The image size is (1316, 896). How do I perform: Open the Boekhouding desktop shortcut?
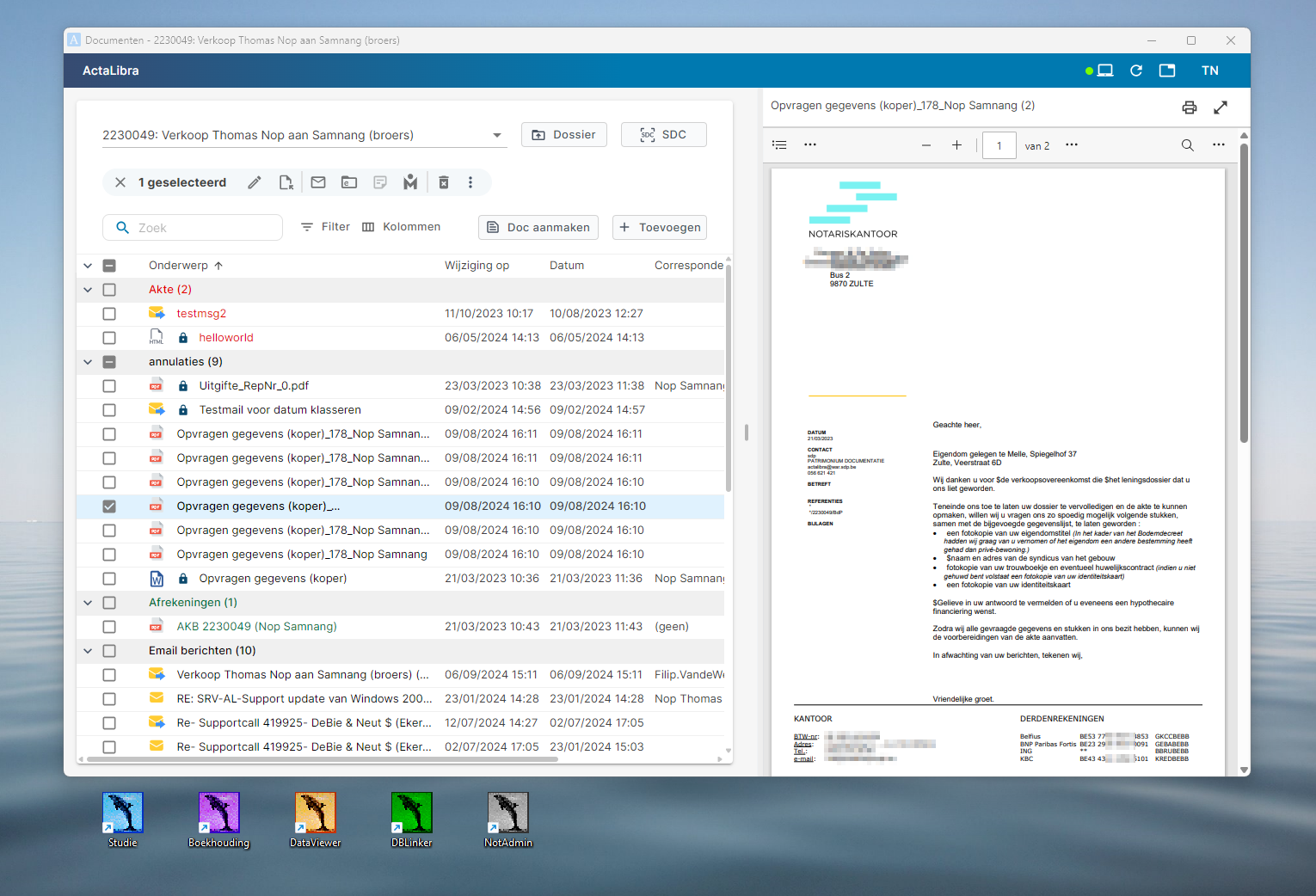(x=219, y=820)
